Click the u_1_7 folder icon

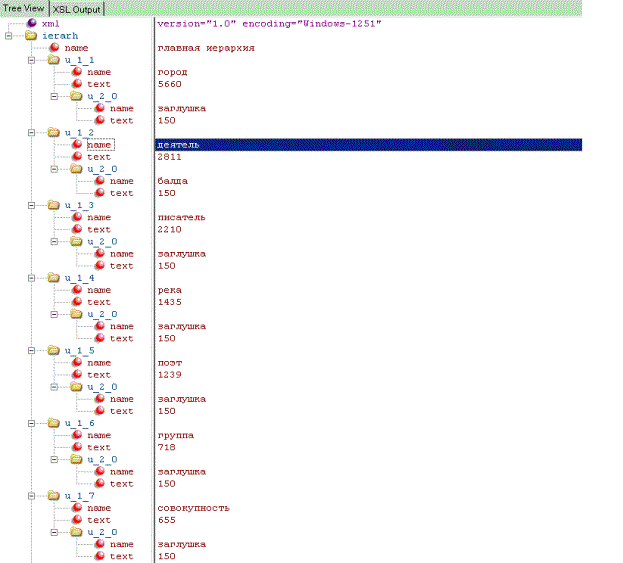53,496
